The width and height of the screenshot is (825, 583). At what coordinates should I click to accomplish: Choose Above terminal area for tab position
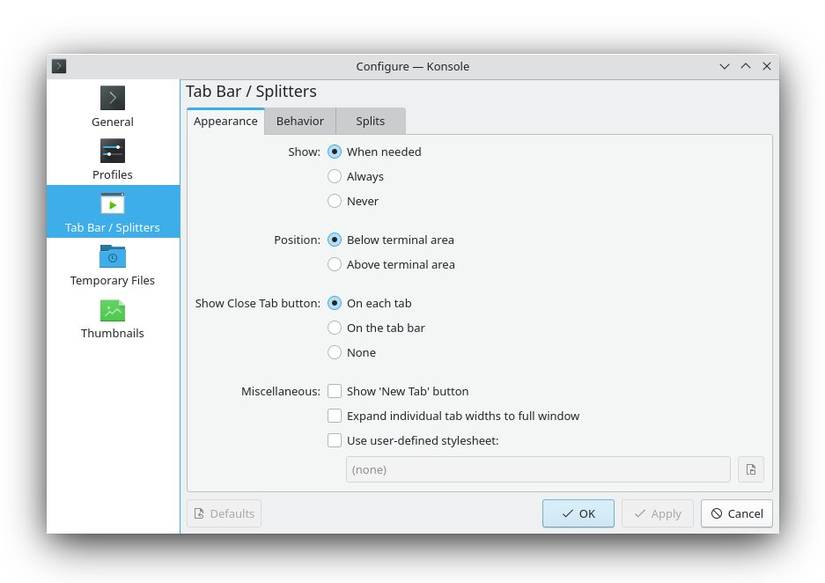tap(334, 264)
